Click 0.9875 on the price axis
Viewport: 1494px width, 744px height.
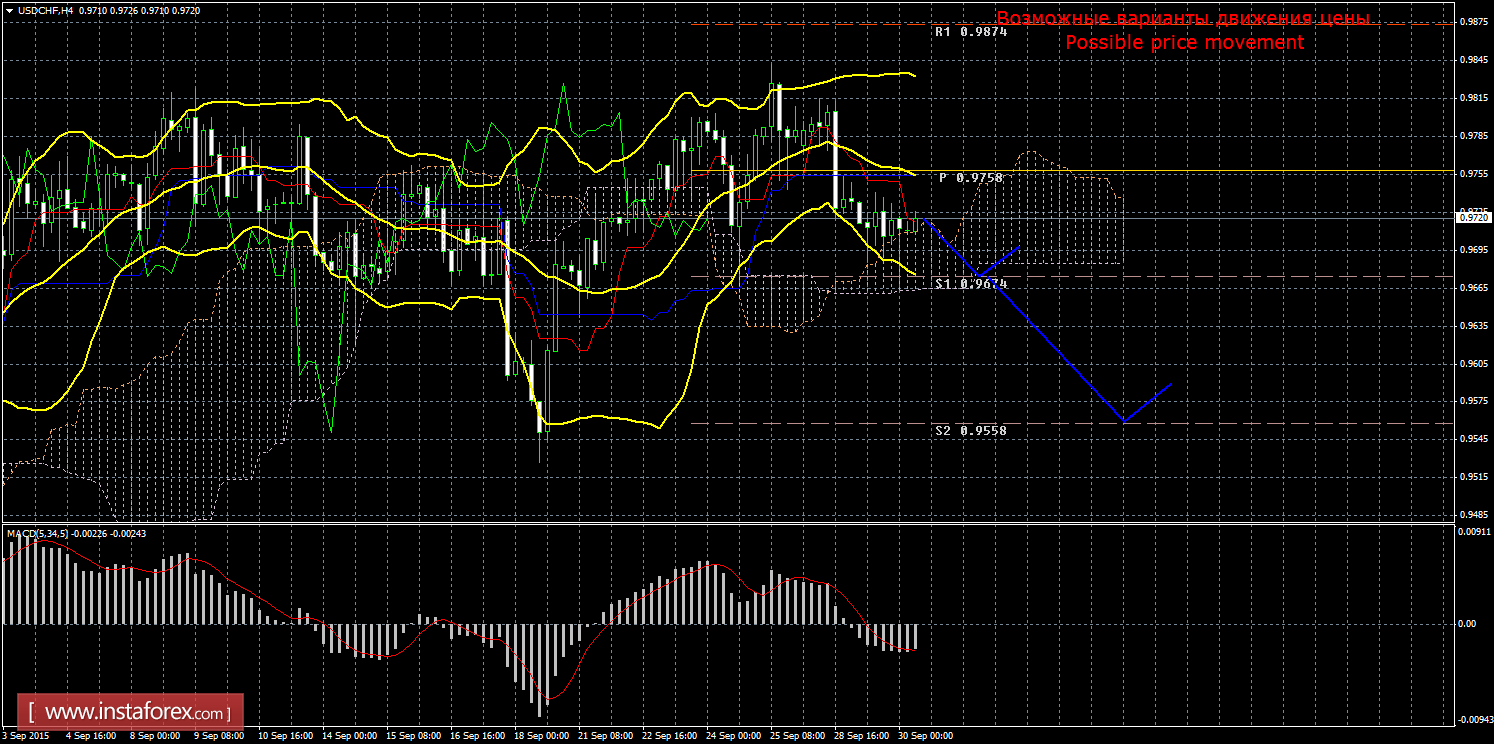tap(1472, 21)
